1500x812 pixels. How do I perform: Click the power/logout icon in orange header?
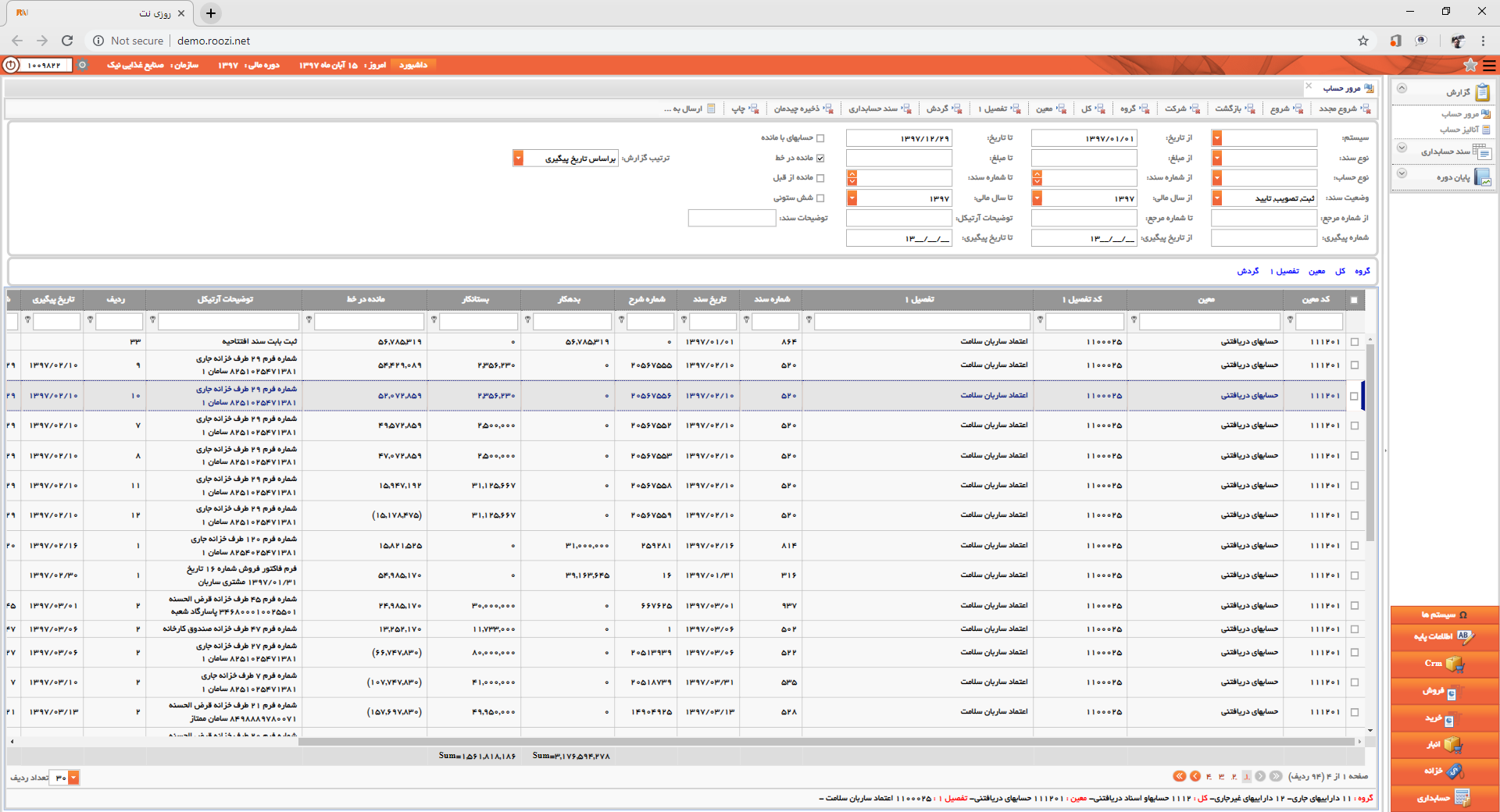pyautogui.click(x=11, y=65)
